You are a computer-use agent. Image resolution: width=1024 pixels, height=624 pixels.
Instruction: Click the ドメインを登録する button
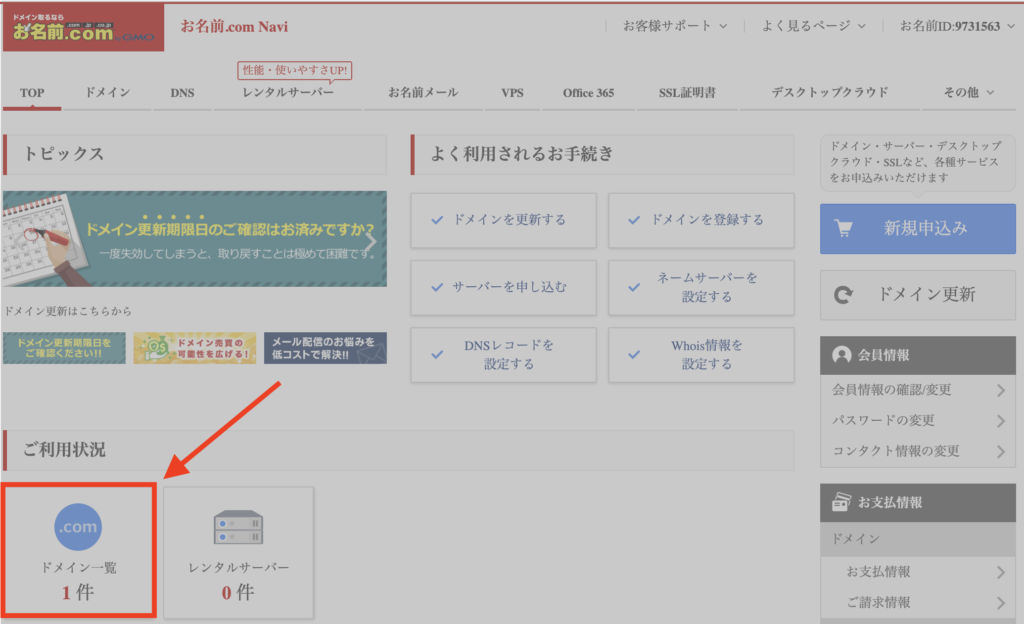tap(701, 220)
